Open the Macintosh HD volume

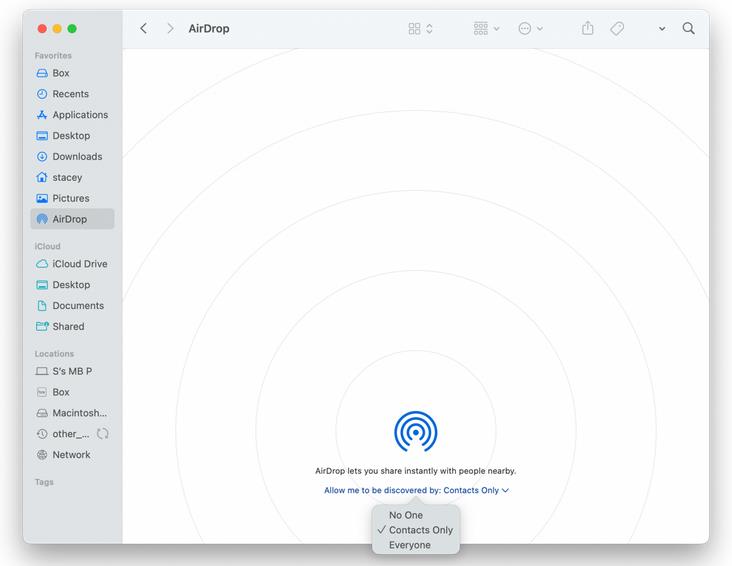coord(72,413)
